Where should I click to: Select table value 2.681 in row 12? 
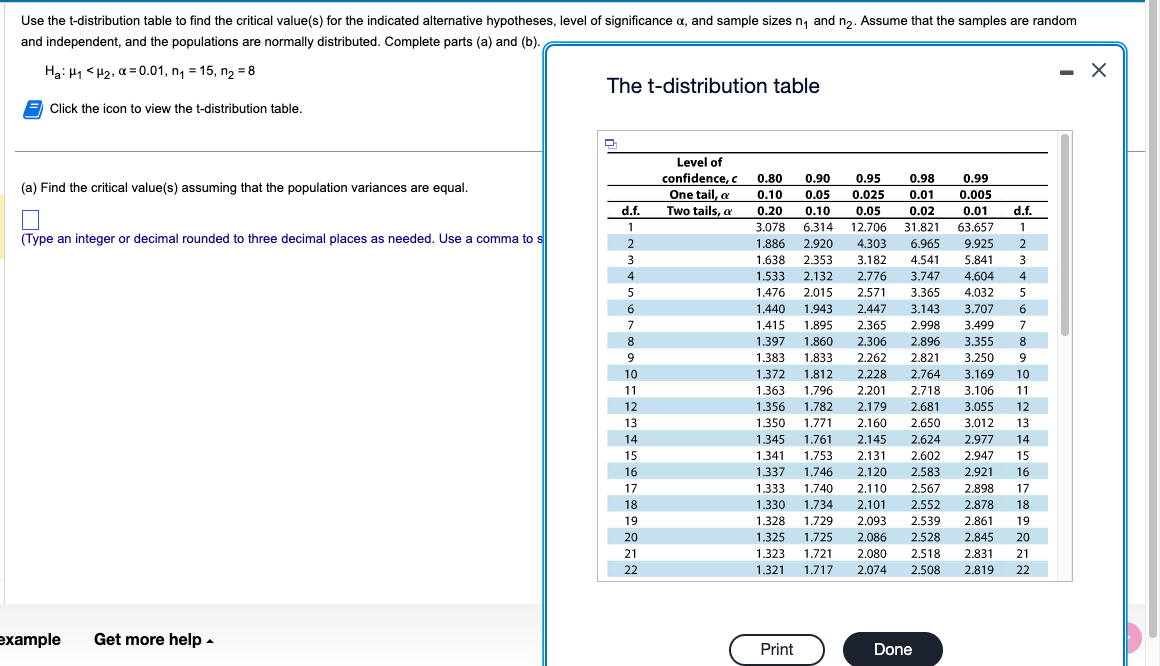point(925,407)
